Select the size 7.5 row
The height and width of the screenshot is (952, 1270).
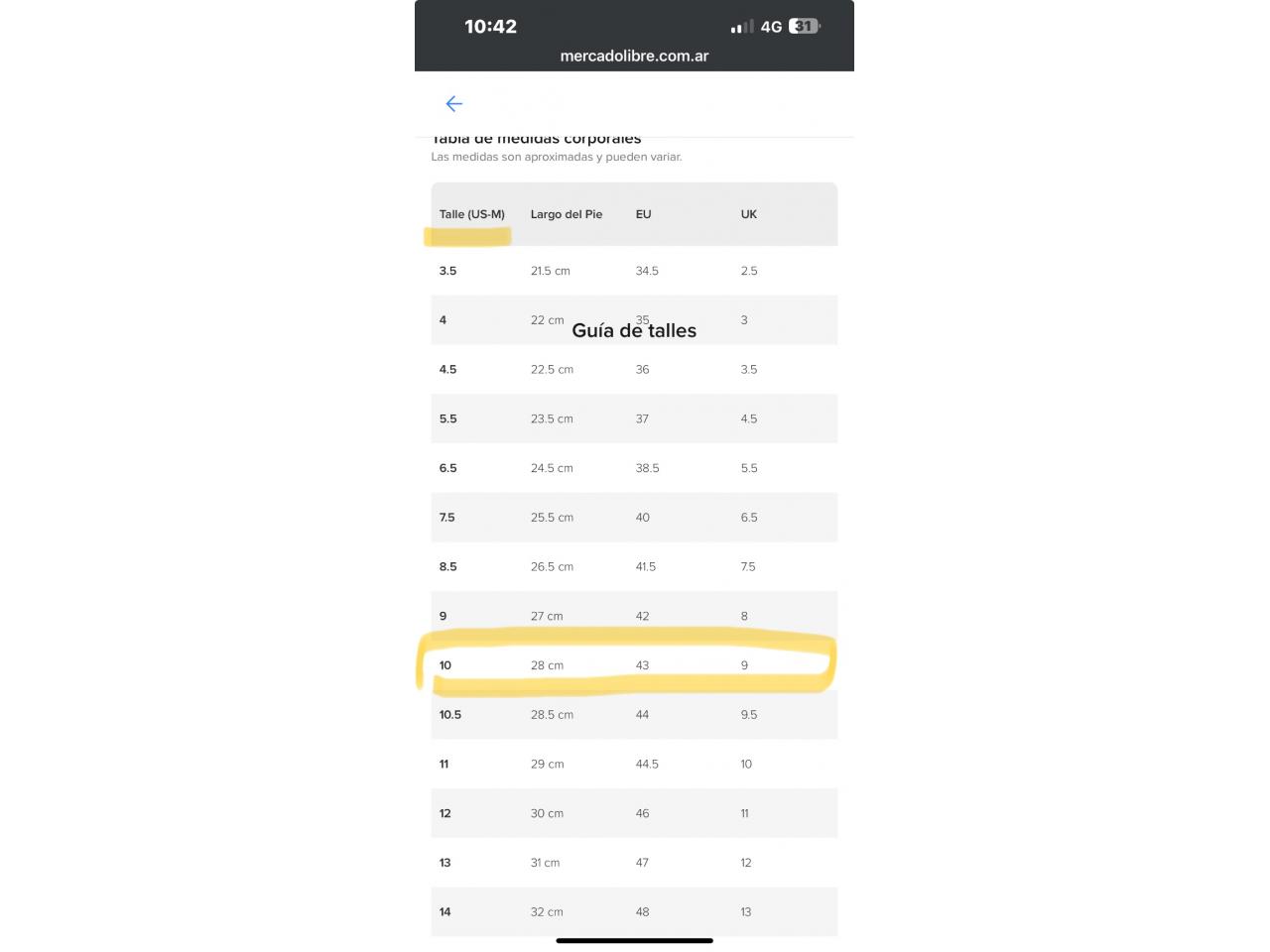pos(634,518)
